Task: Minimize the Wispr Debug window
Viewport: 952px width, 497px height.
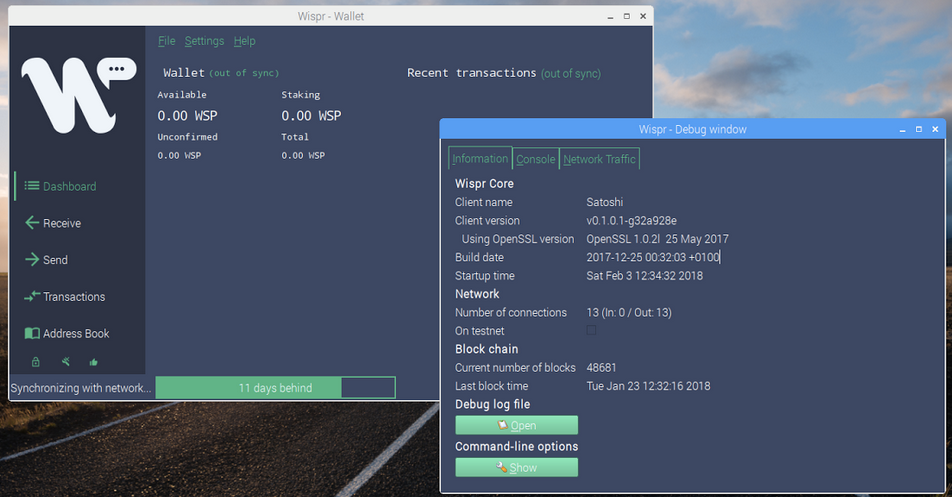Action: tap(902, 129)
